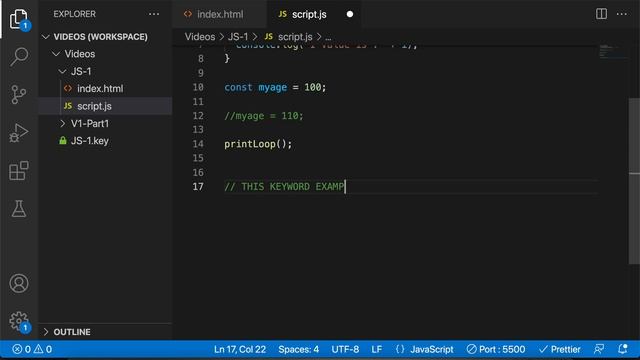Click the commented line //myage = 110;
The height and width of the screenshot is (360, 640).
(x=264, y=116)
